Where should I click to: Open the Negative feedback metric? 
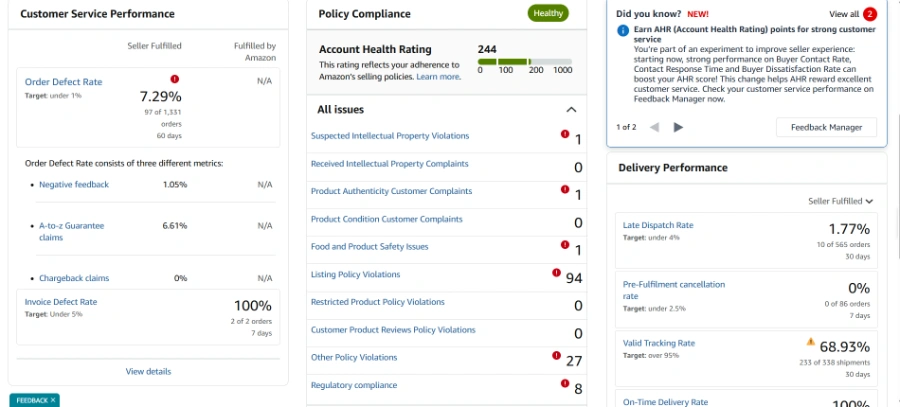point(73,184)
